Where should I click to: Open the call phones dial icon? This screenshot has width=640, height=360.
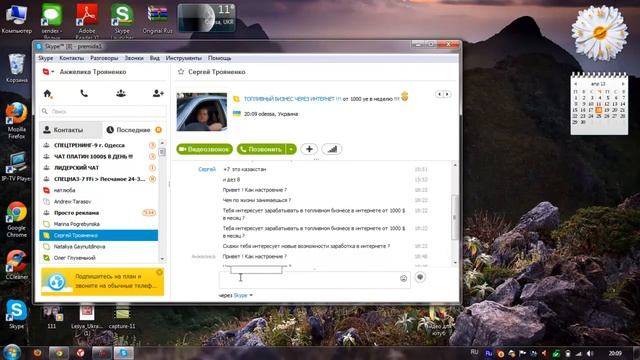coord(84,94)
